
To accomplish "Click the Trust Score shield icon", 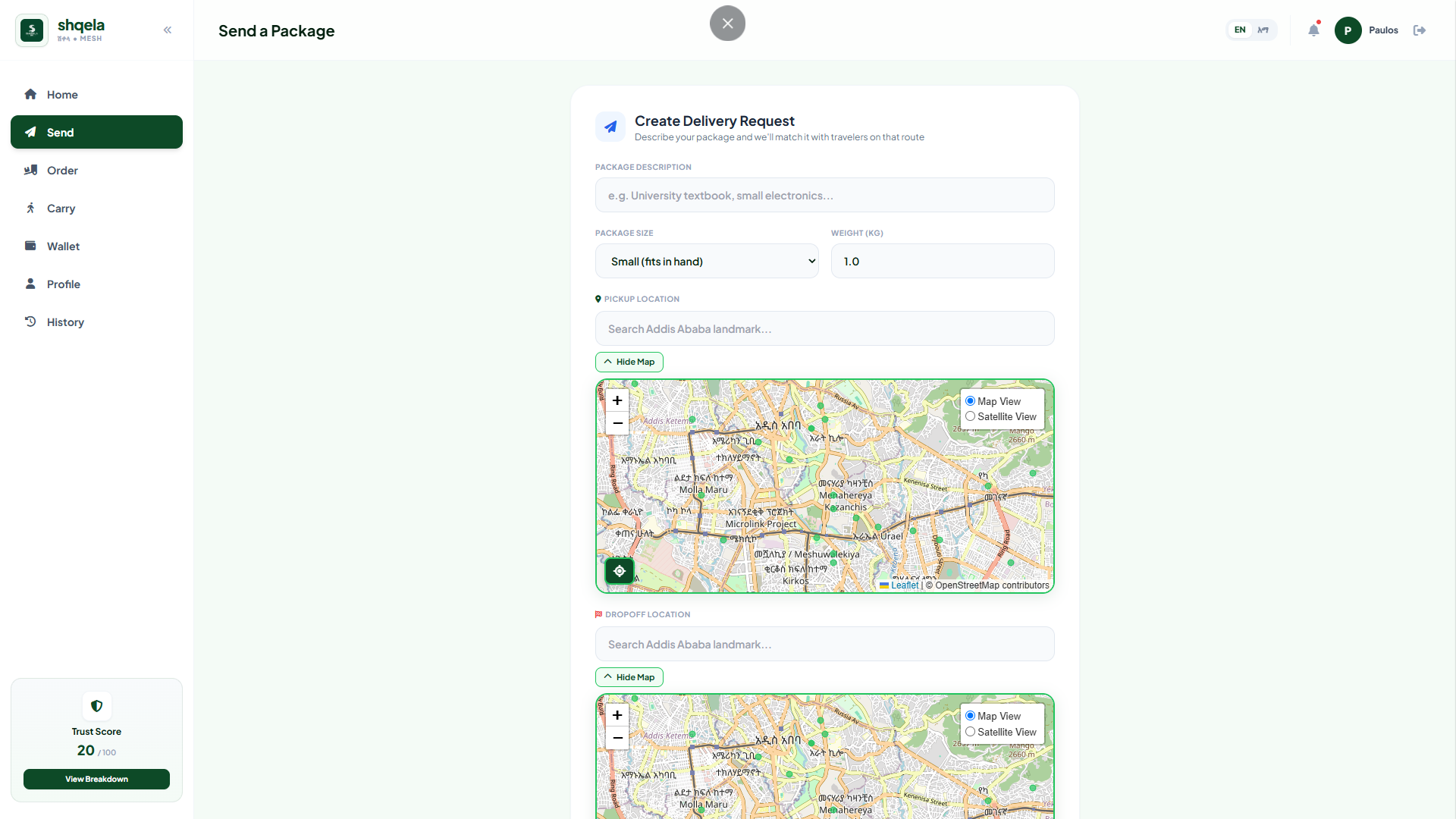I will [x=96, y=706].
